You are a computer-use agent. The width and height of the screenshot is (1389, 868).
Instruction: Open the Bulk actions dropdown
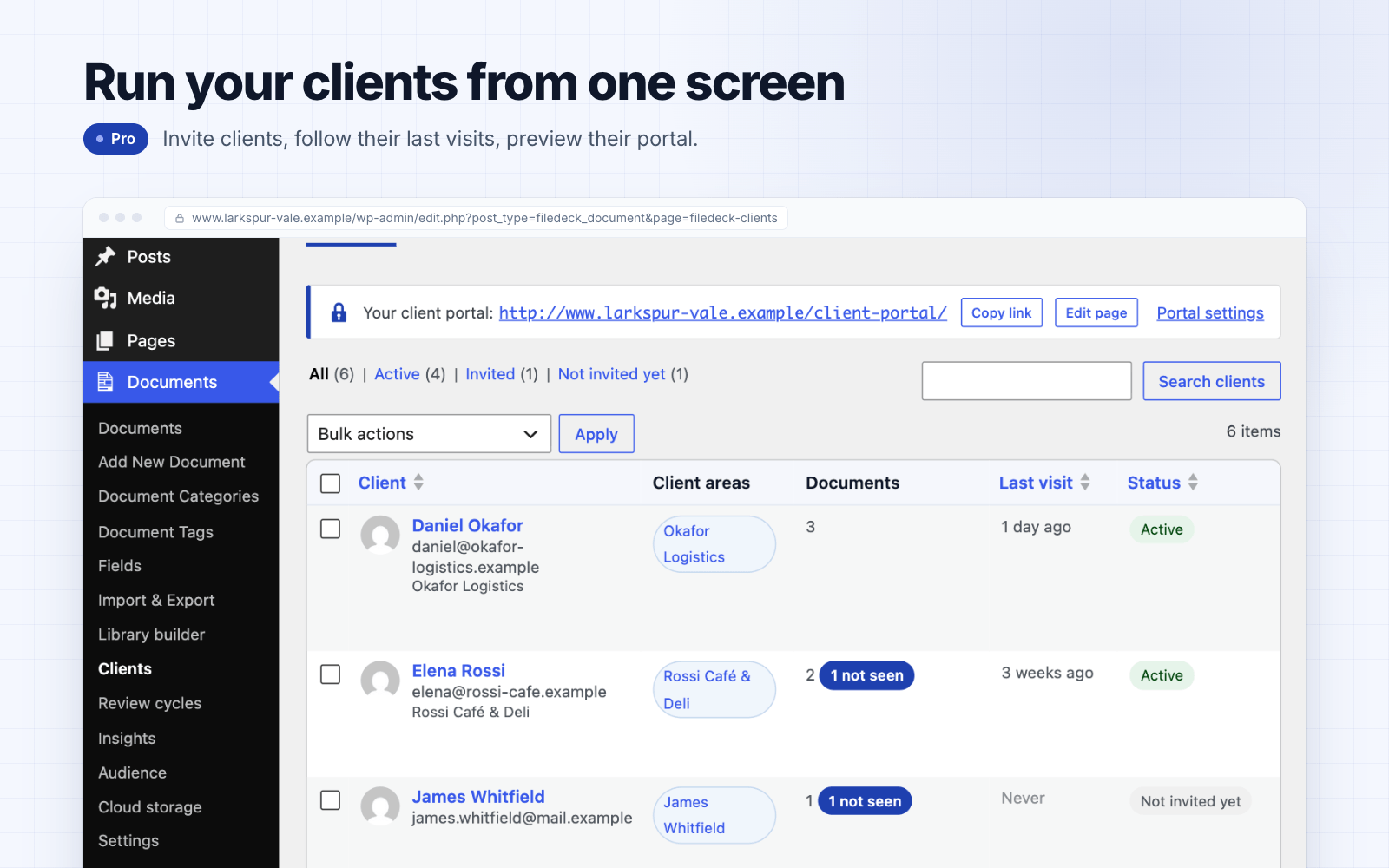tap(429, 433)
